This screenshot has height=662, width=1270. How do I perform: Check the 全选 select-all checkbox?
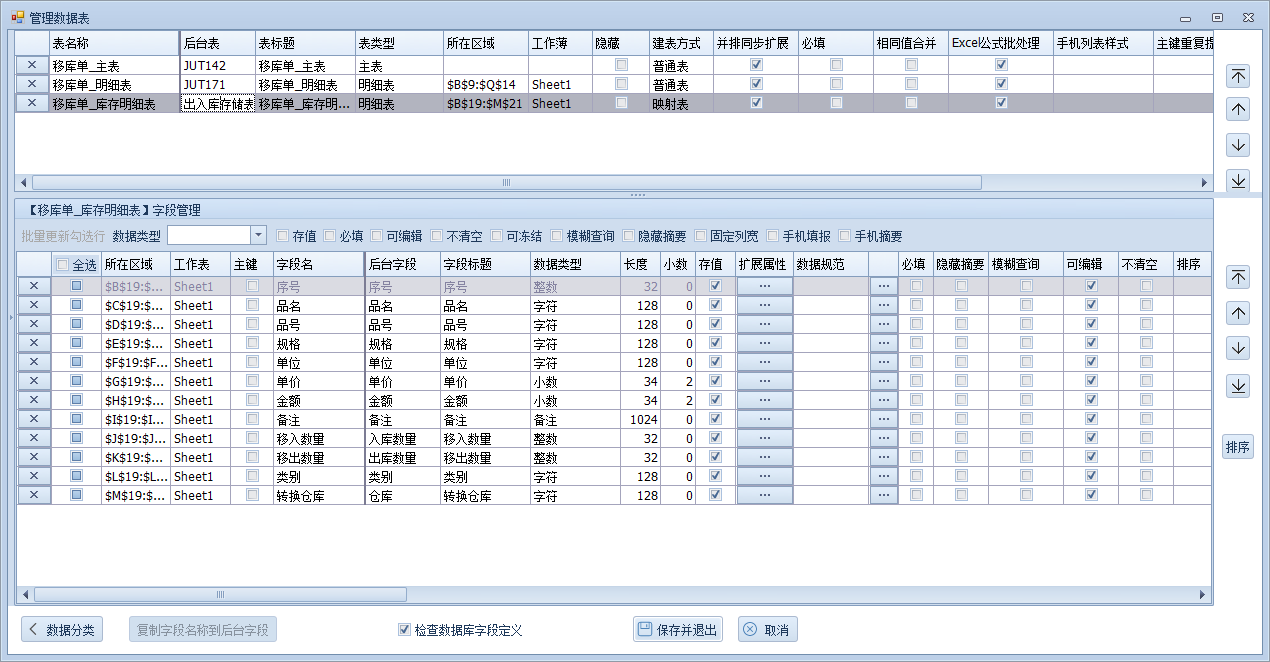click(x=62, y=265)
